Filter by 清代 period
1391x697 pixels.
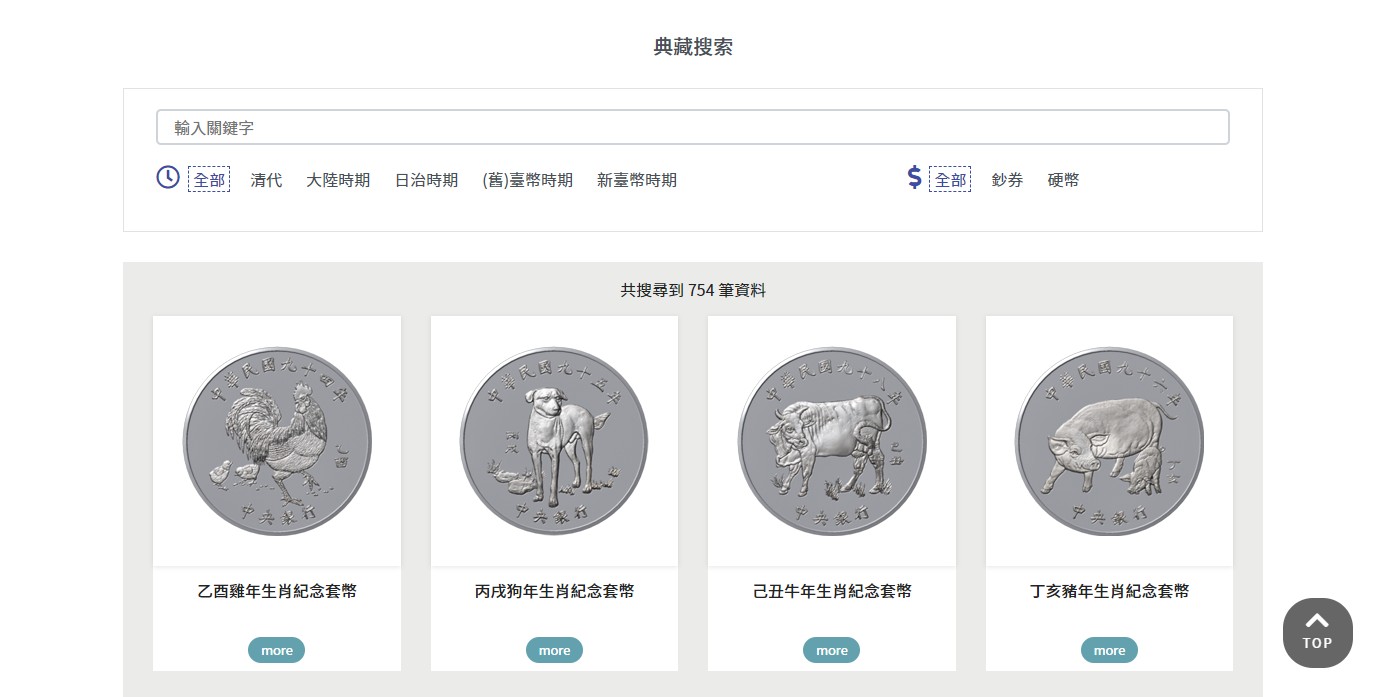click(266, 180)
